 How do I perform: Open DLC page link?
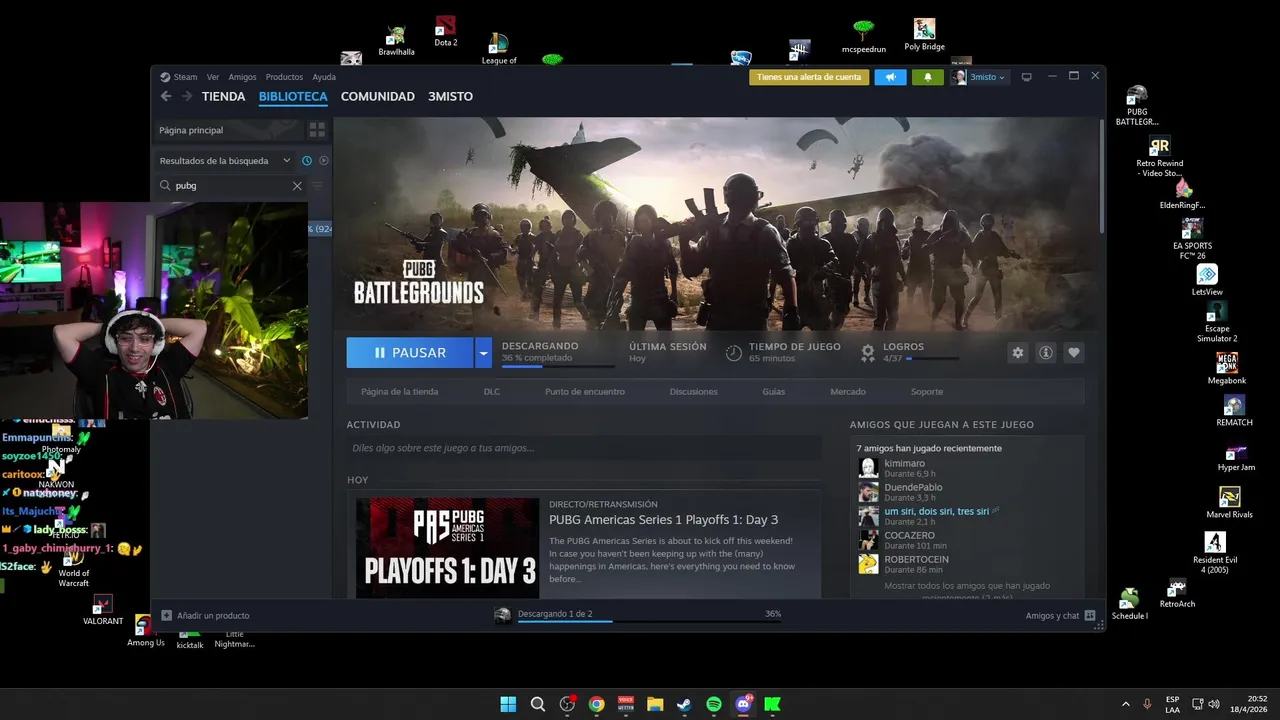point(492,392)
